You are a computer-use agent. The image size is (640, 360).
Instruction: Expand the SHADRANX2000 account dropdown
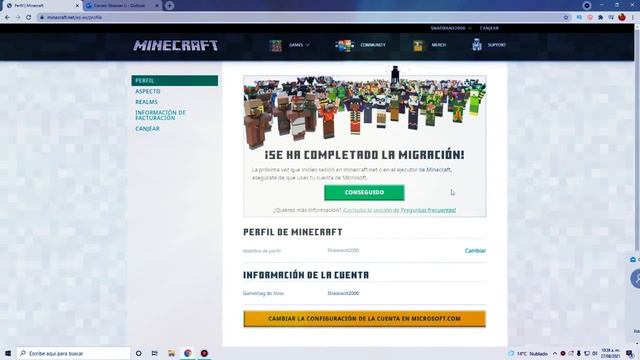(451, 28)
